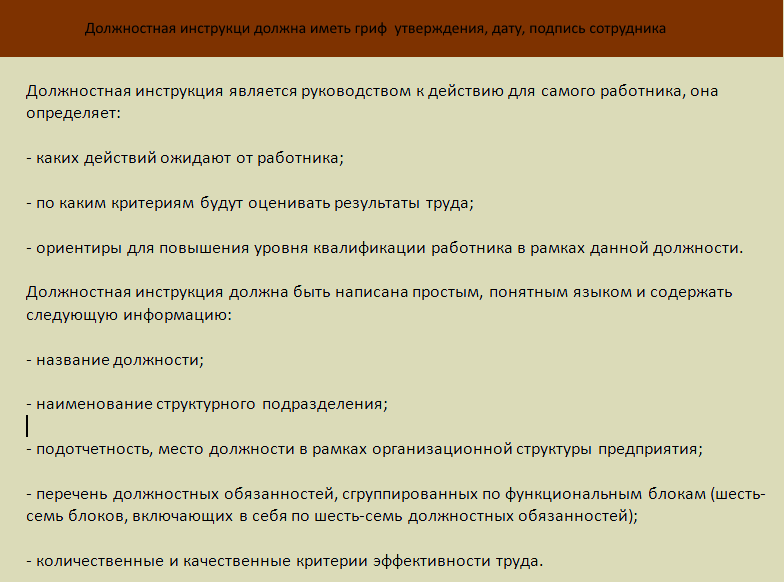Viewport: 784px width, 582px height.
Task: Click the text 'следующую информацию:'
Action: 129,315
